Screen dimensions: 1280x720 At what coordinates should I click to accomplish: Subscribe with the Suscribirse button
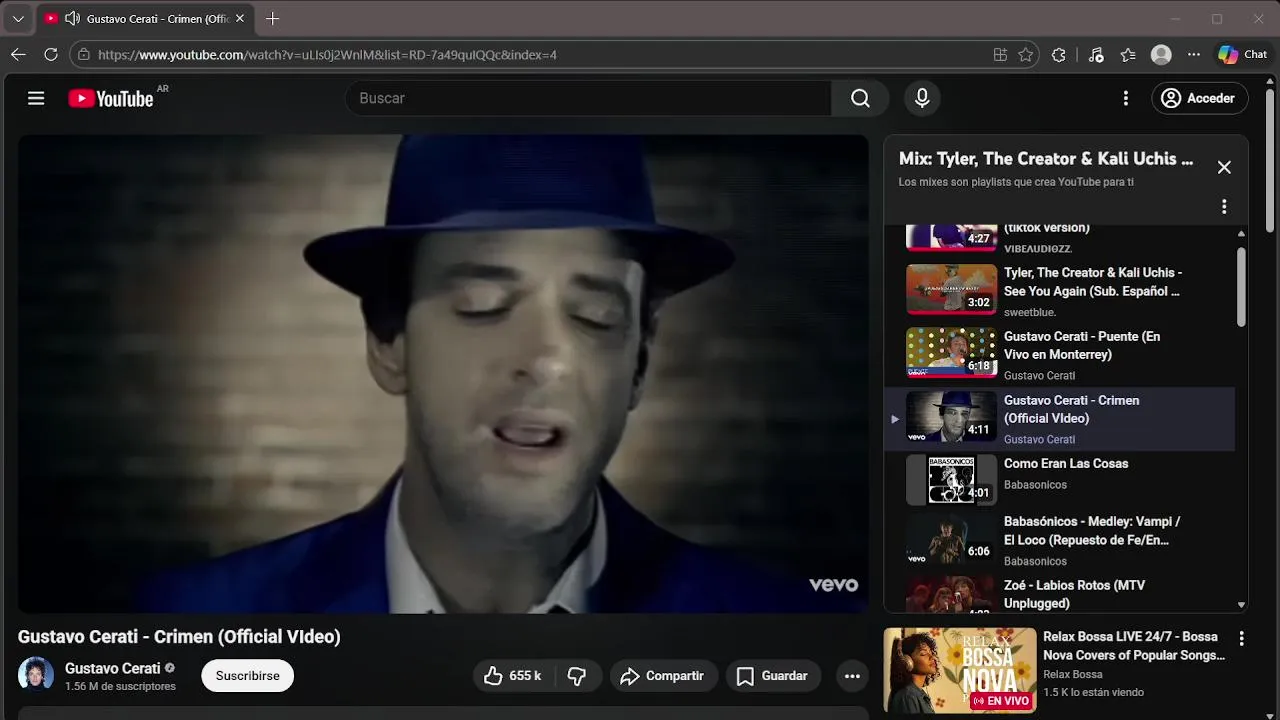pyautogui.click(x=248, y=676)
